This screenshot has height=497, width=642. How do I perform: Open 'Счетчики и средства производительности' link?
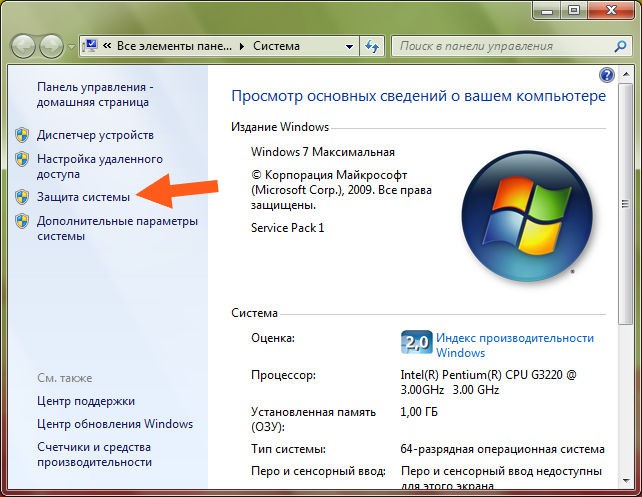click(94, 454)
